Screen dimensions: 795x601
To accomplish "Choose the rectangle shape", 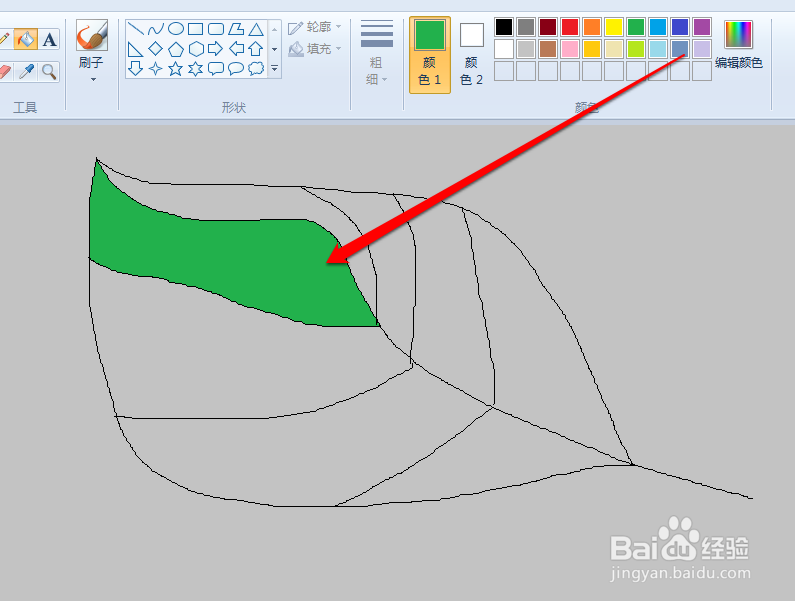I will click(196, 28).
